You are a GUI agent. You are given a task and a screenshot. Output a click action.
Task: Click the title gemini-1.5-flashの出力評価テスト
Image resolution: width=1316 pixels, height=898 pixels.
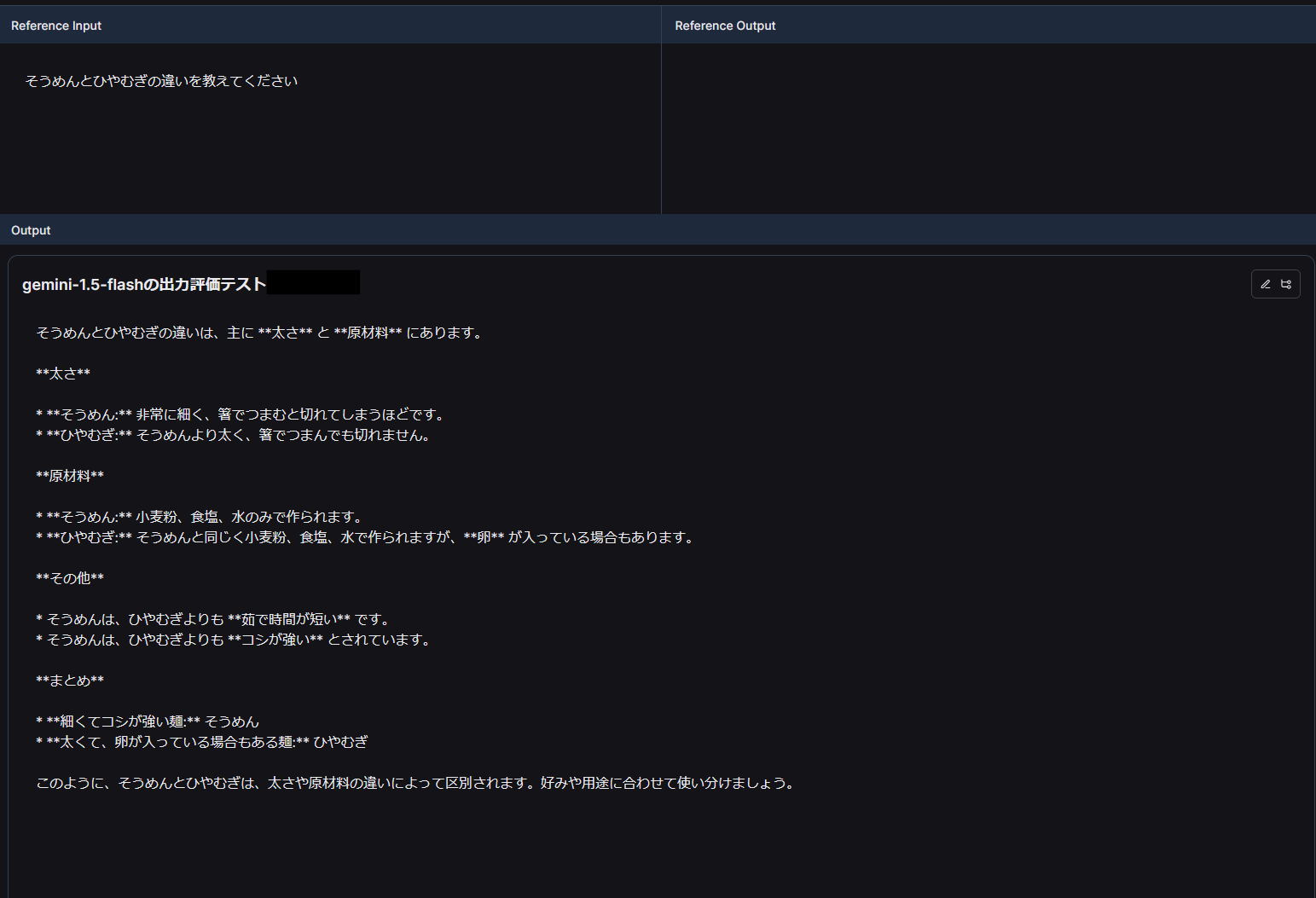pyautogui.click(x=144, y=284)
